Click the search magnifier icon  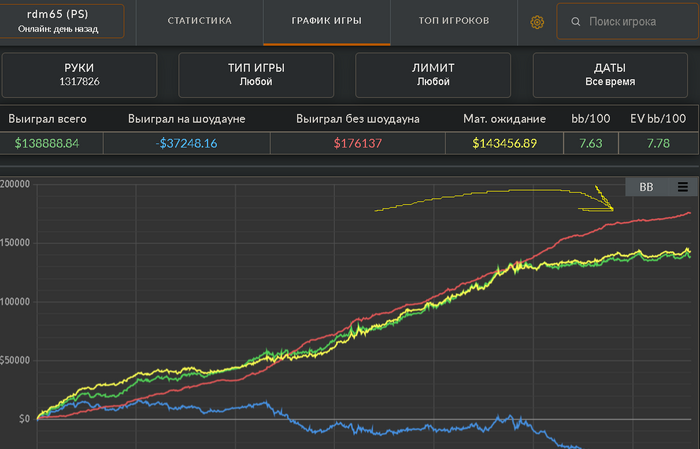(x=576, y=21)
